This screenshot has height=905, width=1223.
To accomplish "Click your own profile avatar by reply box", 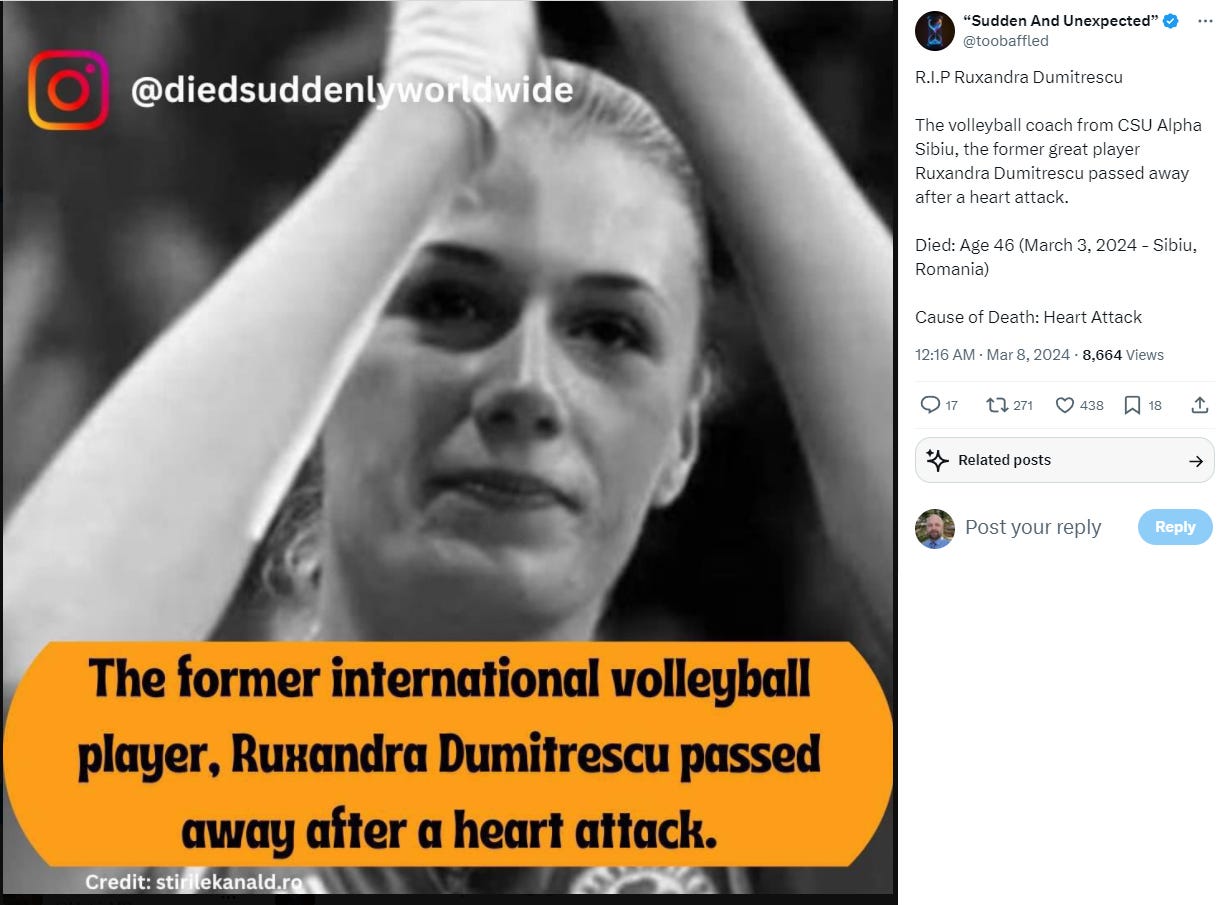I will (935, 529).
